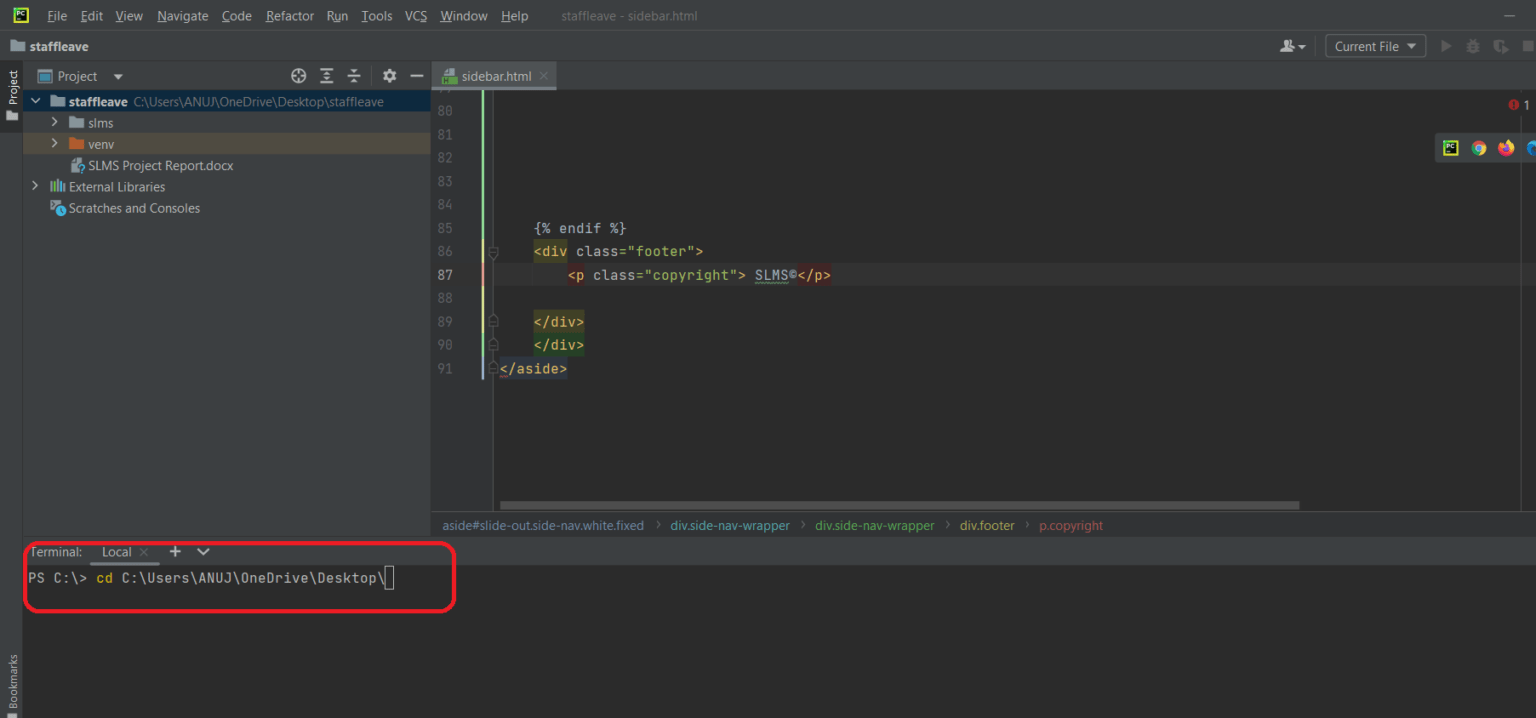Open Project panel settings gear
The width and height of the screenshot is (1536, 718).
pyautogui.click(x=389, y=76)
